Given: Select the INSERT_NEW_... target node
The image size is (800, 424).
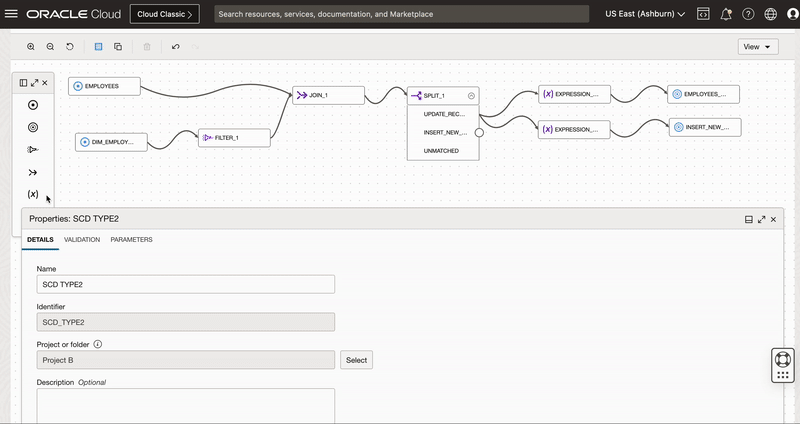Looking at the screenshot, I should click(705, 128).
